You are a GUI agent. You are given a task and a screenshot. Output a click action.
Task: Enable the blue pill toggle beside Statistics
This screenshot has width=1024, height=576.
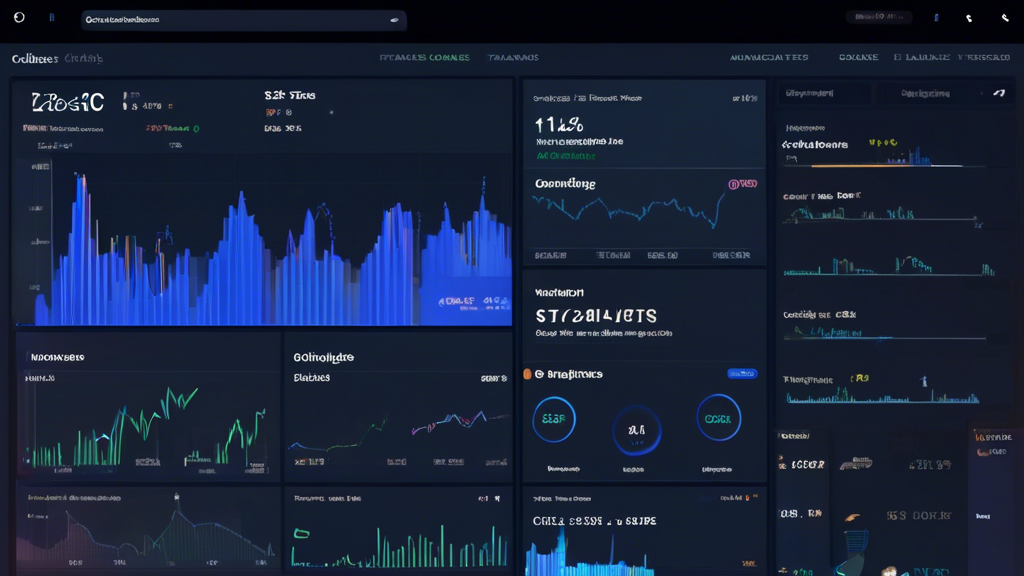point(741,373)
